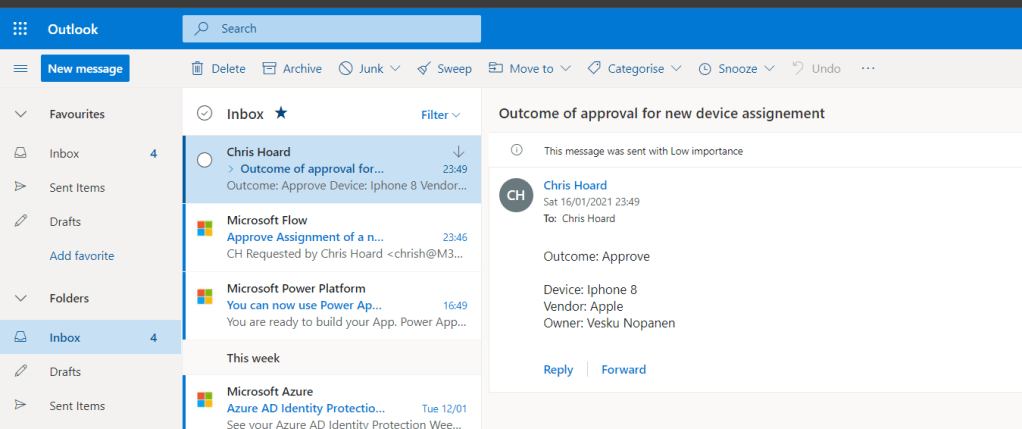Screen dimensions: 1022x429
Task: Click into the Search box
Action: [x=340, y=29]
